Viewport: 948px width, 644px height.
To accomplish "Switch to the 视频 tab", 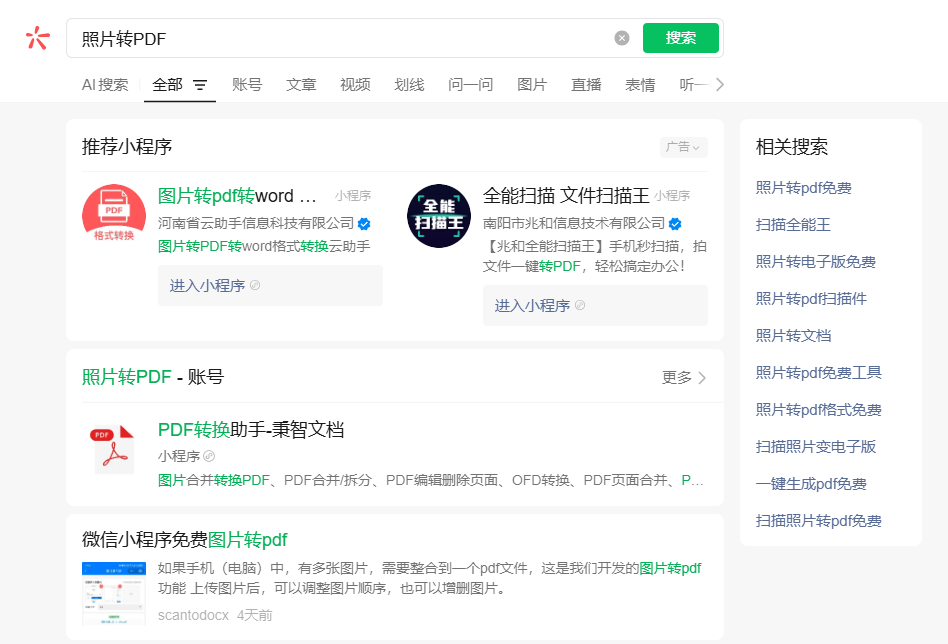I will pos(355,85).
